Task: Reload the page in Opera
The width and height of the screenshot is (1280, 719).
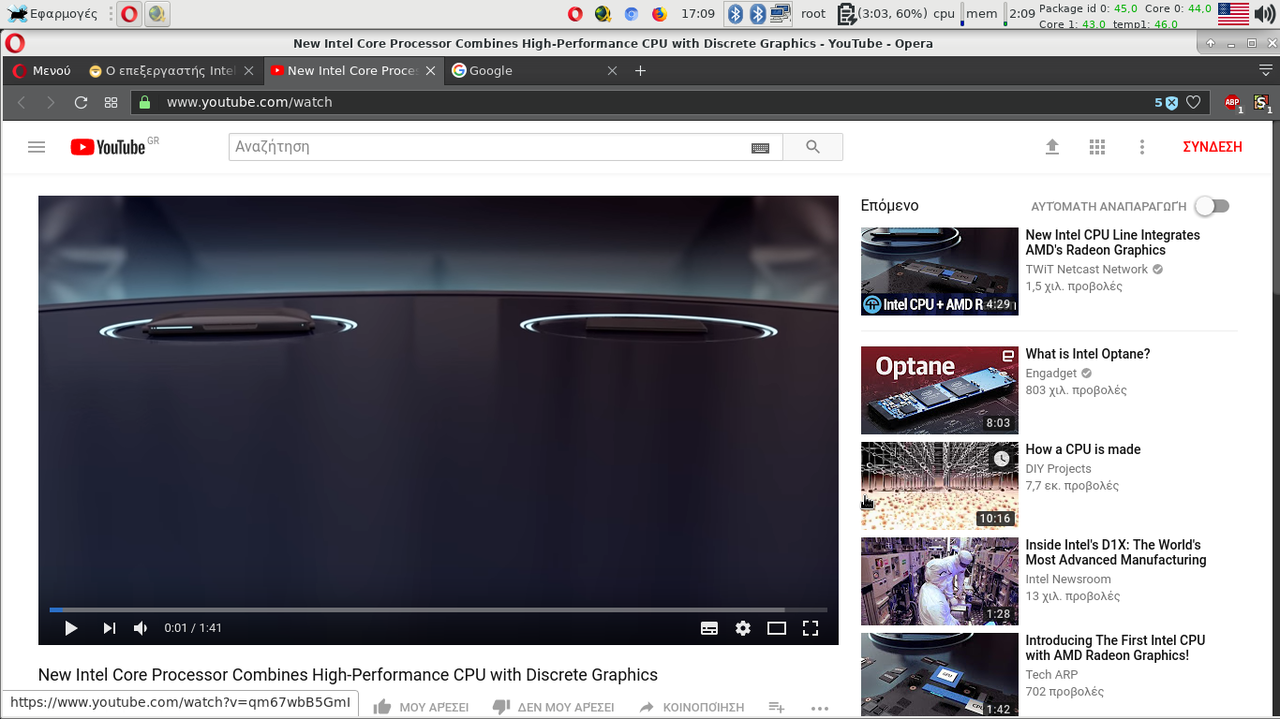Action: click(x=81, y=102)
